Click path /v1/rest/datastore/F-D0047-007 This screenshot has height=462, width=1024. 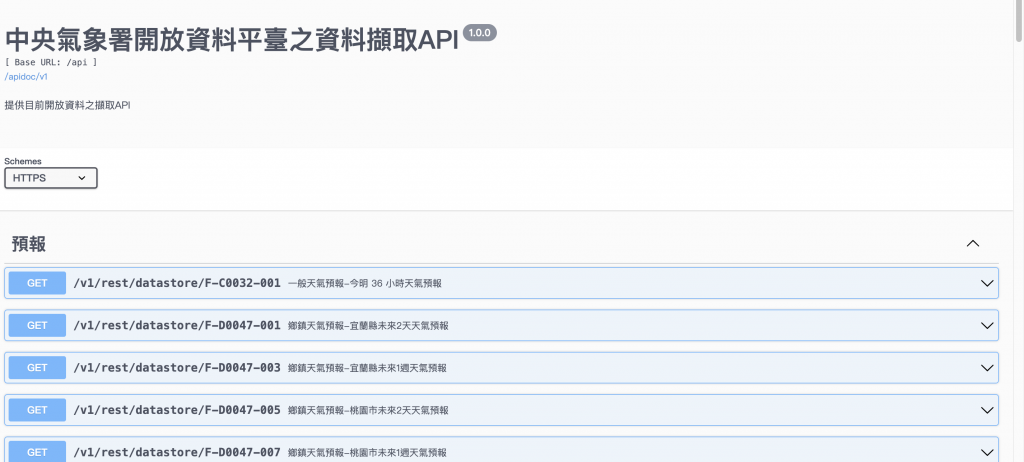177,452
